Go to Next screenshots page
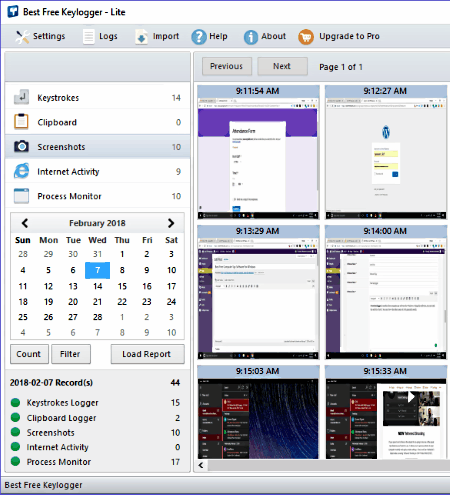Image resolution: width=450 pixels, height=495 pixels. pyautogui.click(x=282, y=66)
